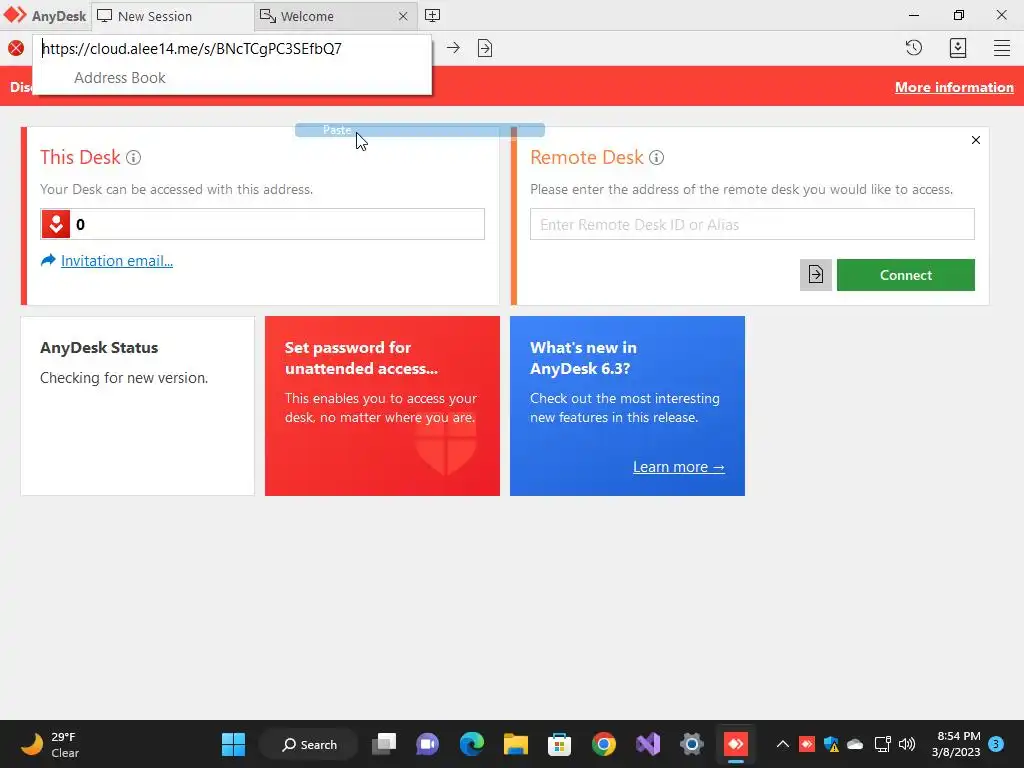1024x768 pixels.
Task: Close the Remote Desk panel
Action: tap(976, 140)
